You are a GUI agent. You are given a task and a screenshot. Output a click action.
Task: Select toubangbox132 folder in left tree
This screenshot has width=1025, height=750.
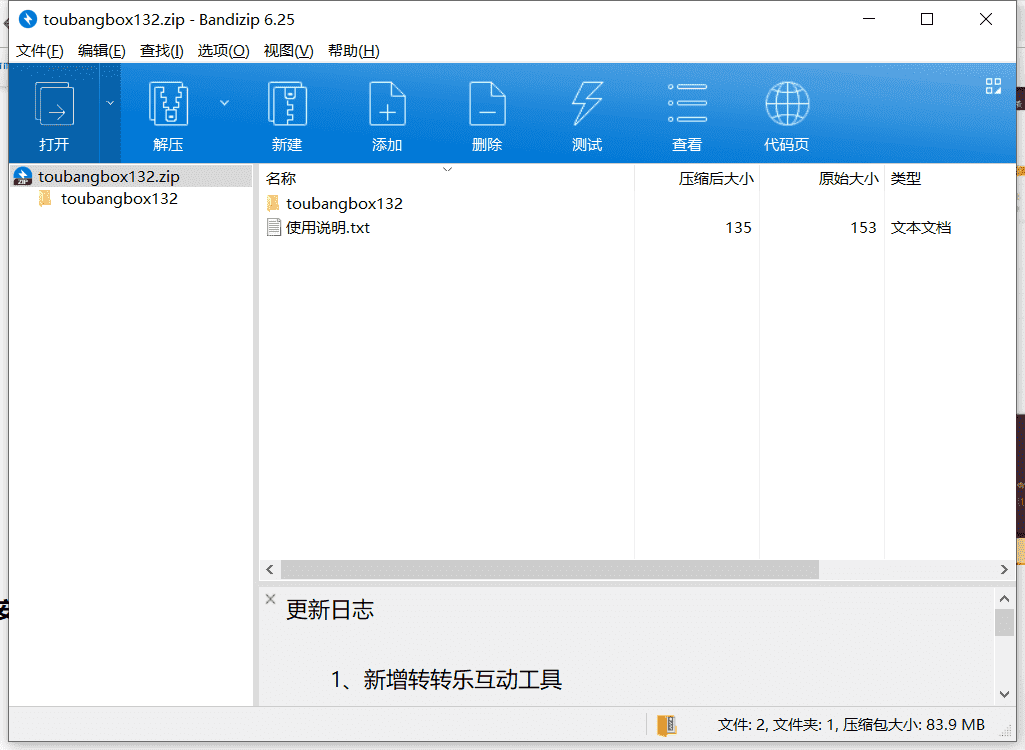[x=119, y=199]
